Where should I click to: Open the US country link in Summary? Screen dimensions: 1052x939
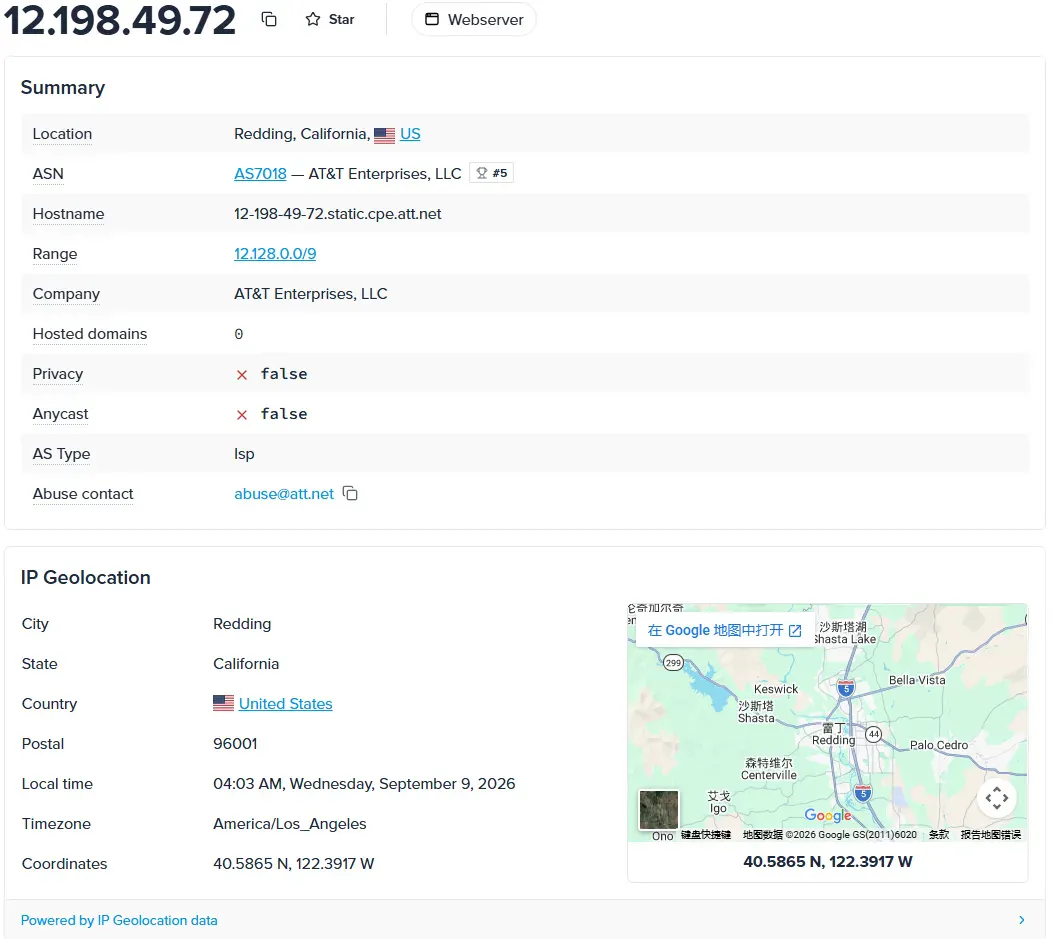410,134
